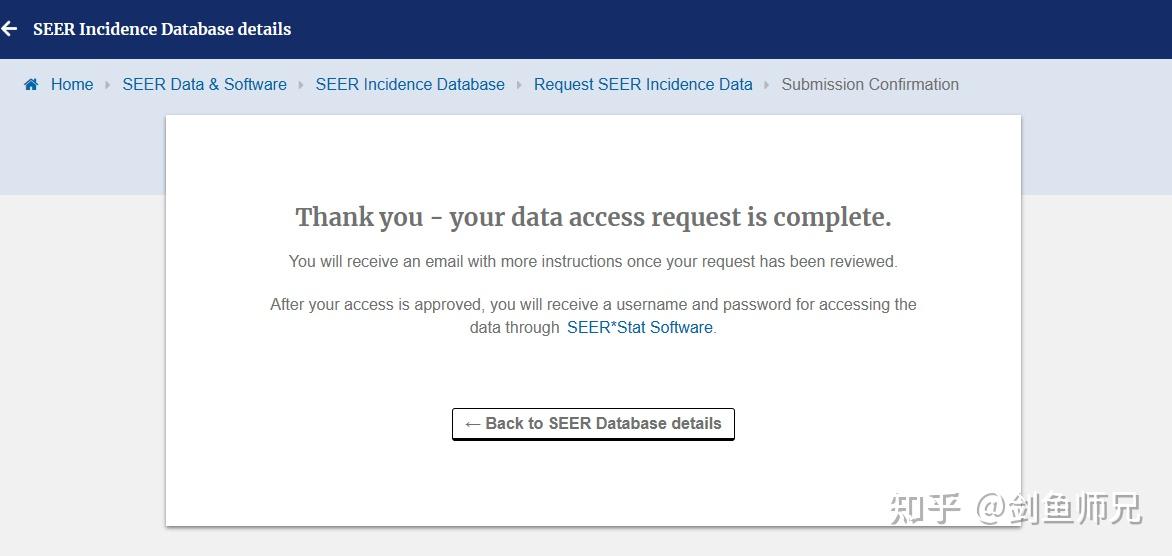Image resolution: width=1172 pixels, height=556 pixels.
Task: Navigate to Request SEER Incidence Data
Action: [643, 85]
